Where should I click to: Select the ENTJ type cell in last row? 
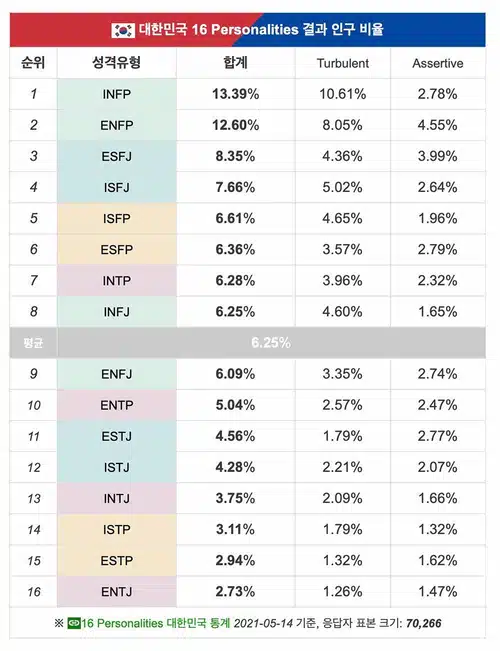point(117,592)
